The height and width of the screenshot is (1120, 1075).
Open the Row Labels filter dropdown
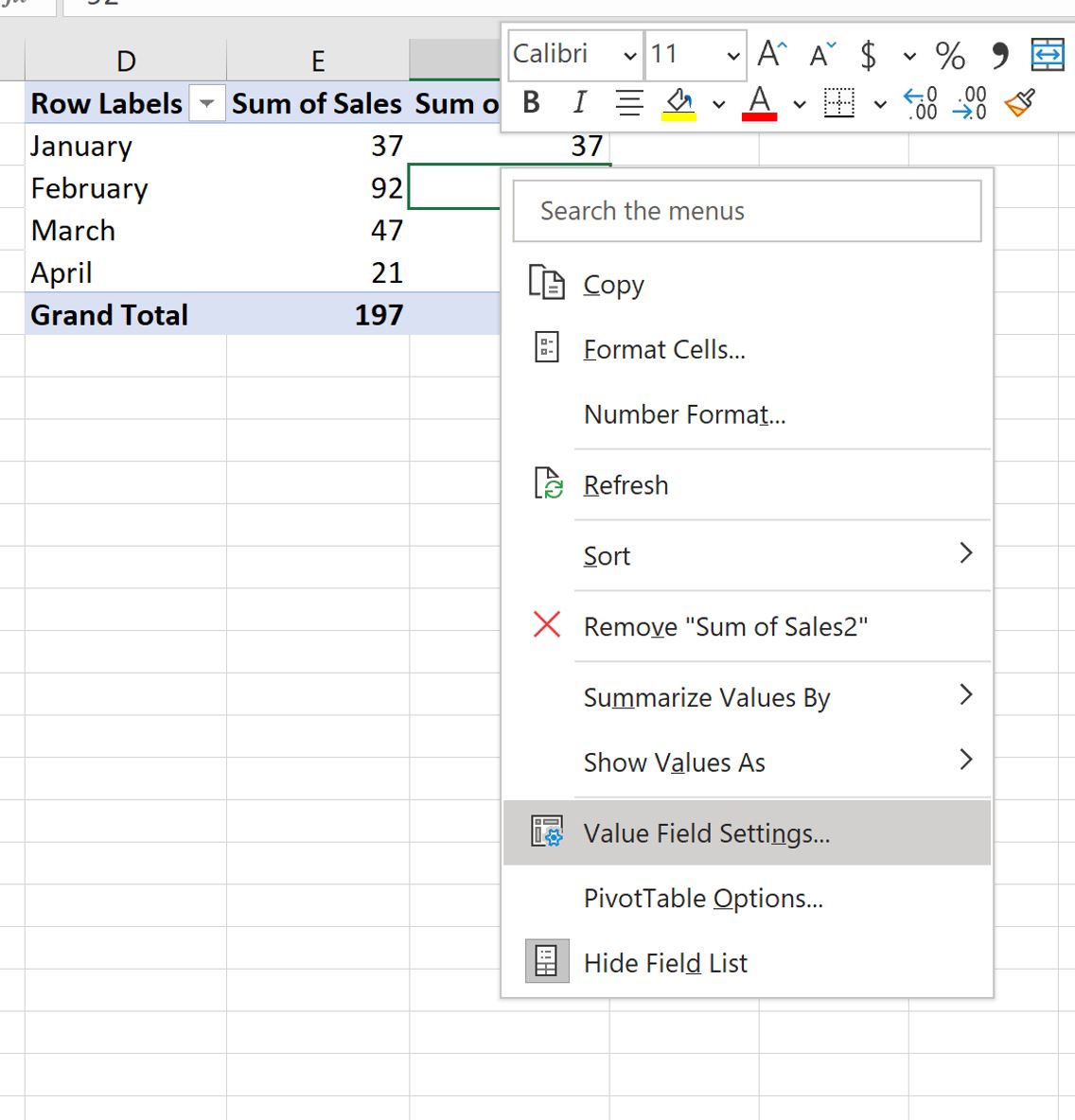[x=206, y=104]
